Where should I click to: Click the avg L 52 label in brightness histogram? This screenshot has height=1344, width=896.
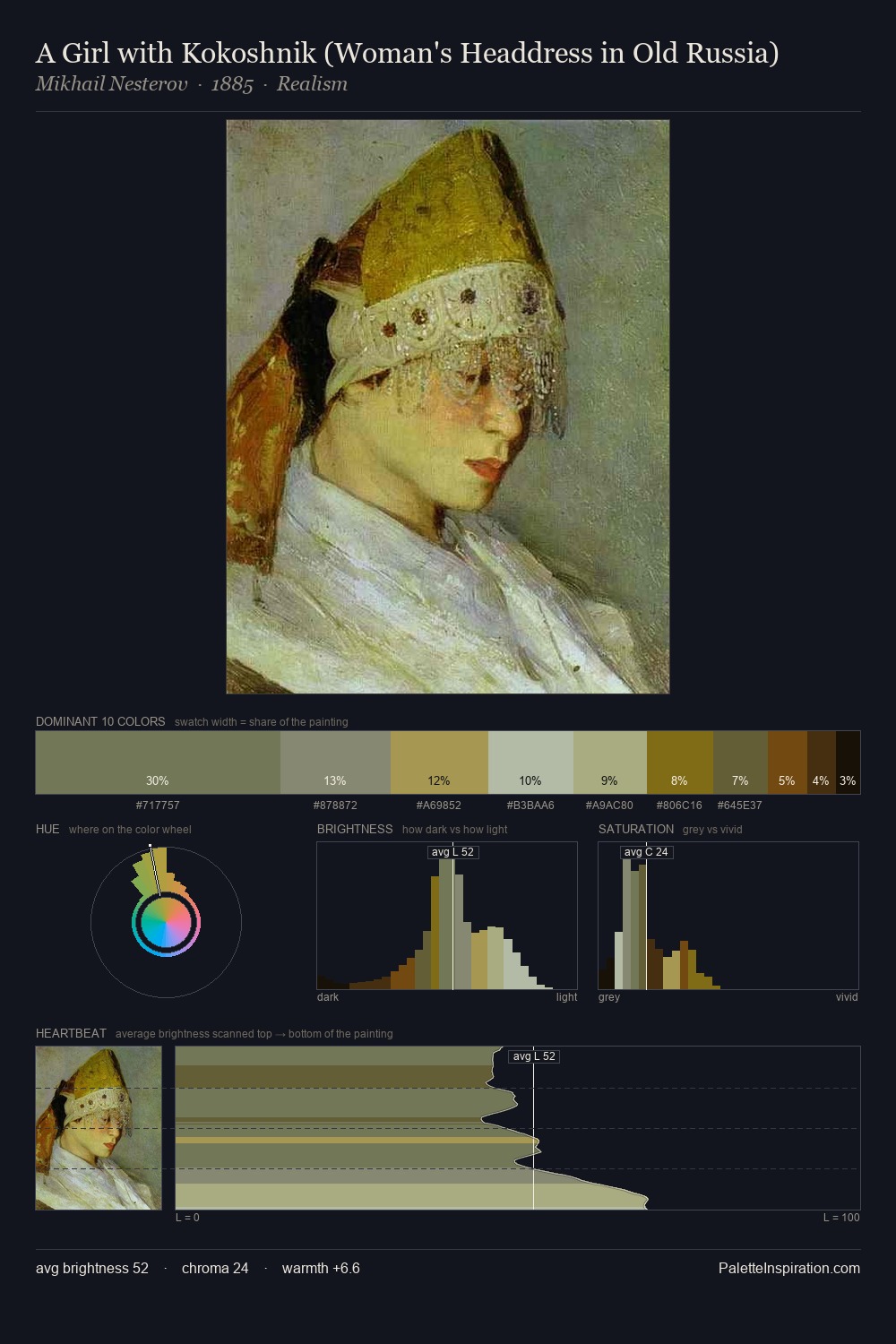coord(453,852)
